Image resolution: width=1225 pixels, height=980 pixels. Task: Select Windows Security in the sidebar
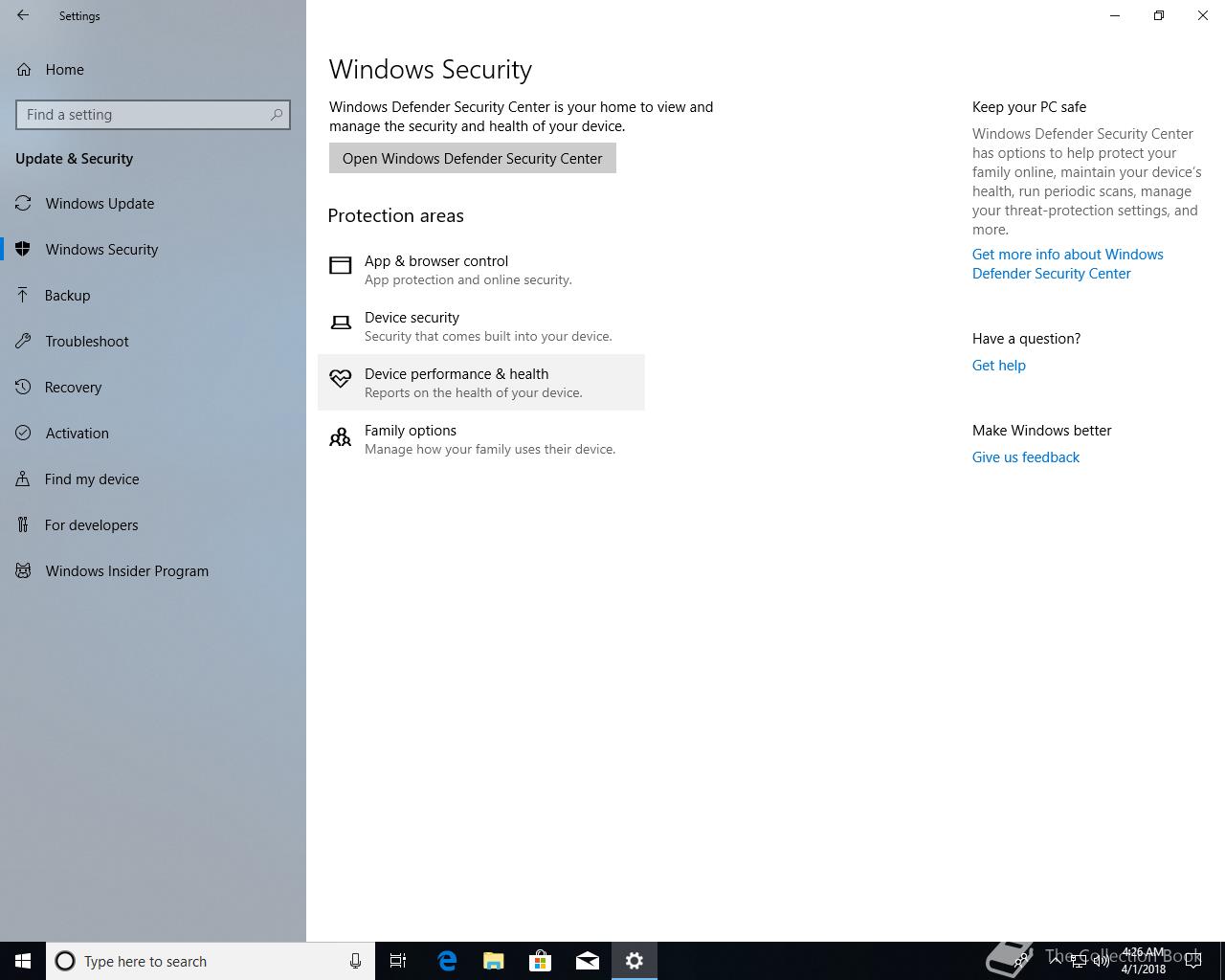pos(153,249)
